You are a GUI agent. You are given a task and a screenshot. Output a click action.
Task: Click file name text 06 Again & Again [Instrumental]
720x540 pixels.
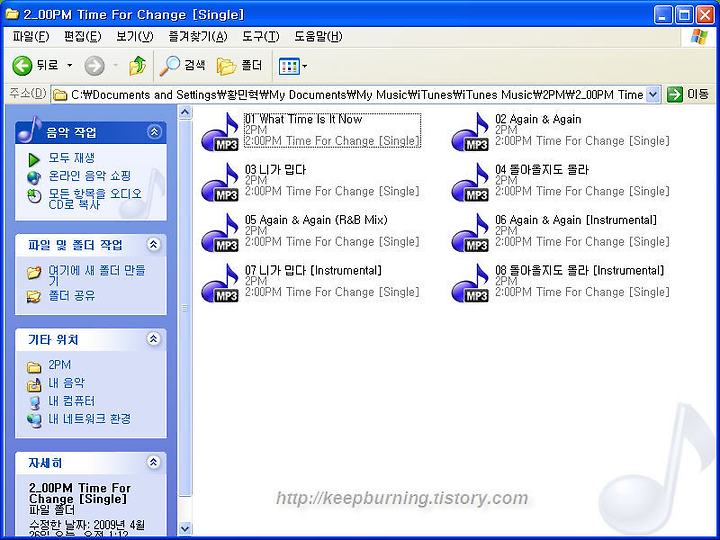pyautogui.click(x=576, y=220)
